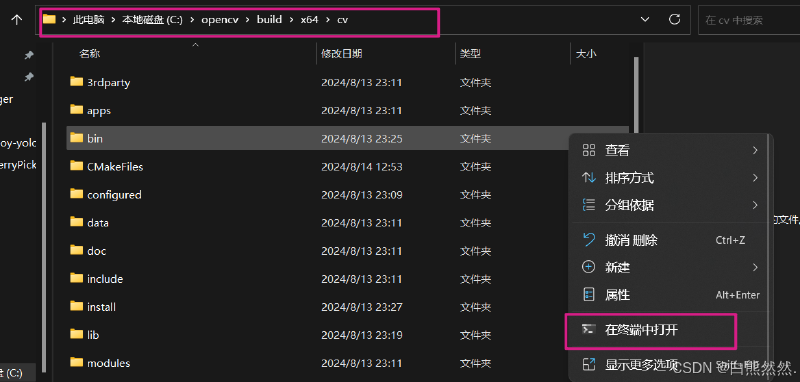
Task: Navigate to the build breadcrumb
Action: click(269, 20)
